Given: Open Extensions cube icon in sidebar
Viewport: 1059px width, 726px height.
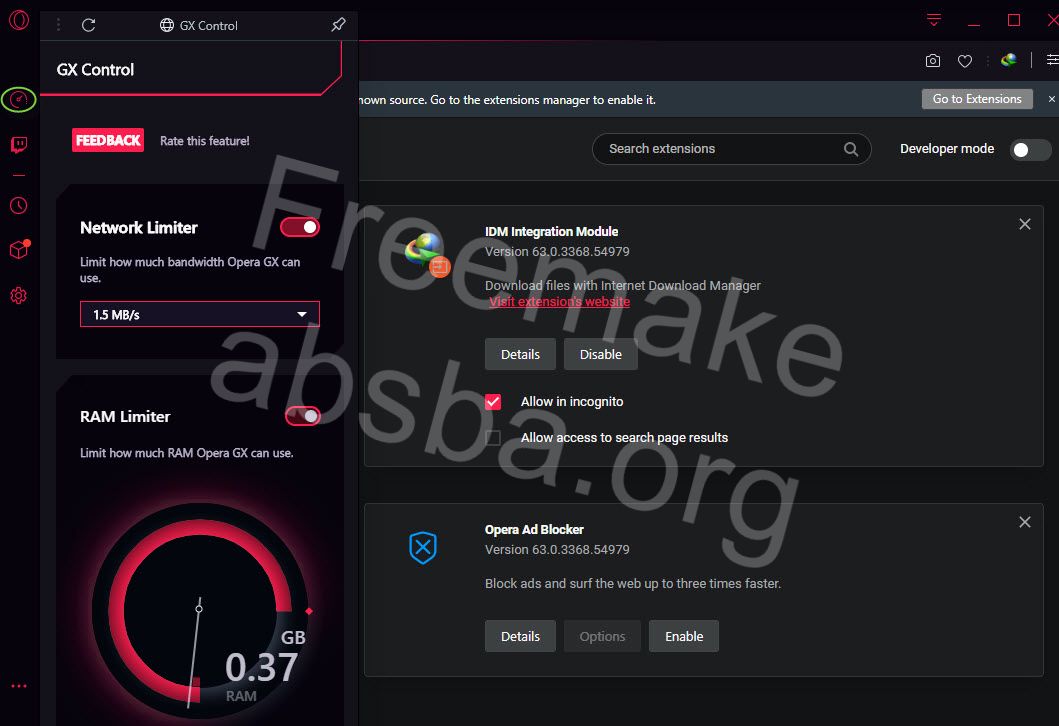Looking at the screenshot, I should pos(19,250).
